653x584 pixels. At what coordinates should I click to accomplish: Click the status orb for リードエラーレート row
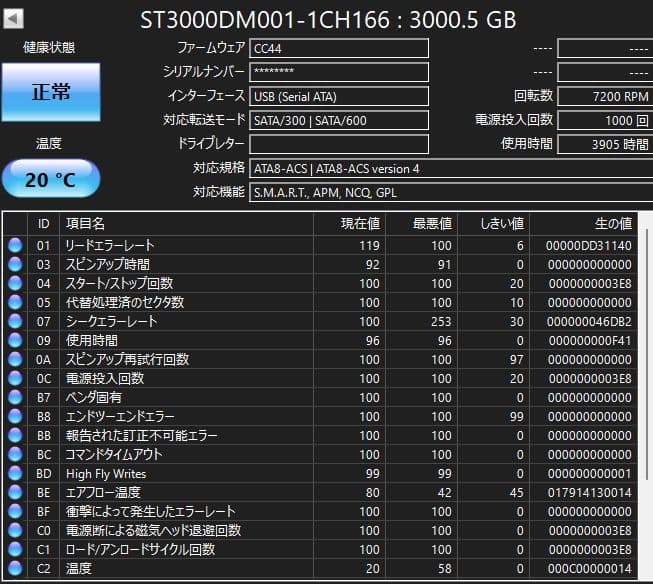(15, 246)
